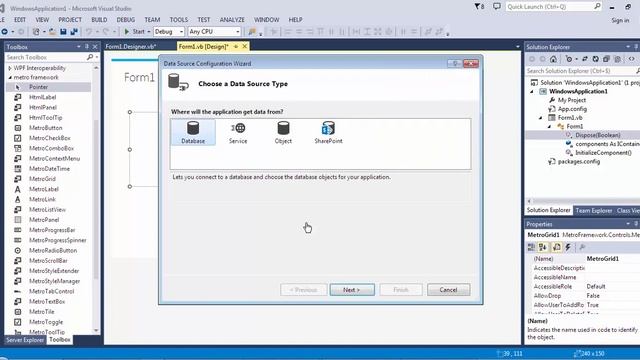
Task: Click the wizard help question mark button
Action: point(455,64)
